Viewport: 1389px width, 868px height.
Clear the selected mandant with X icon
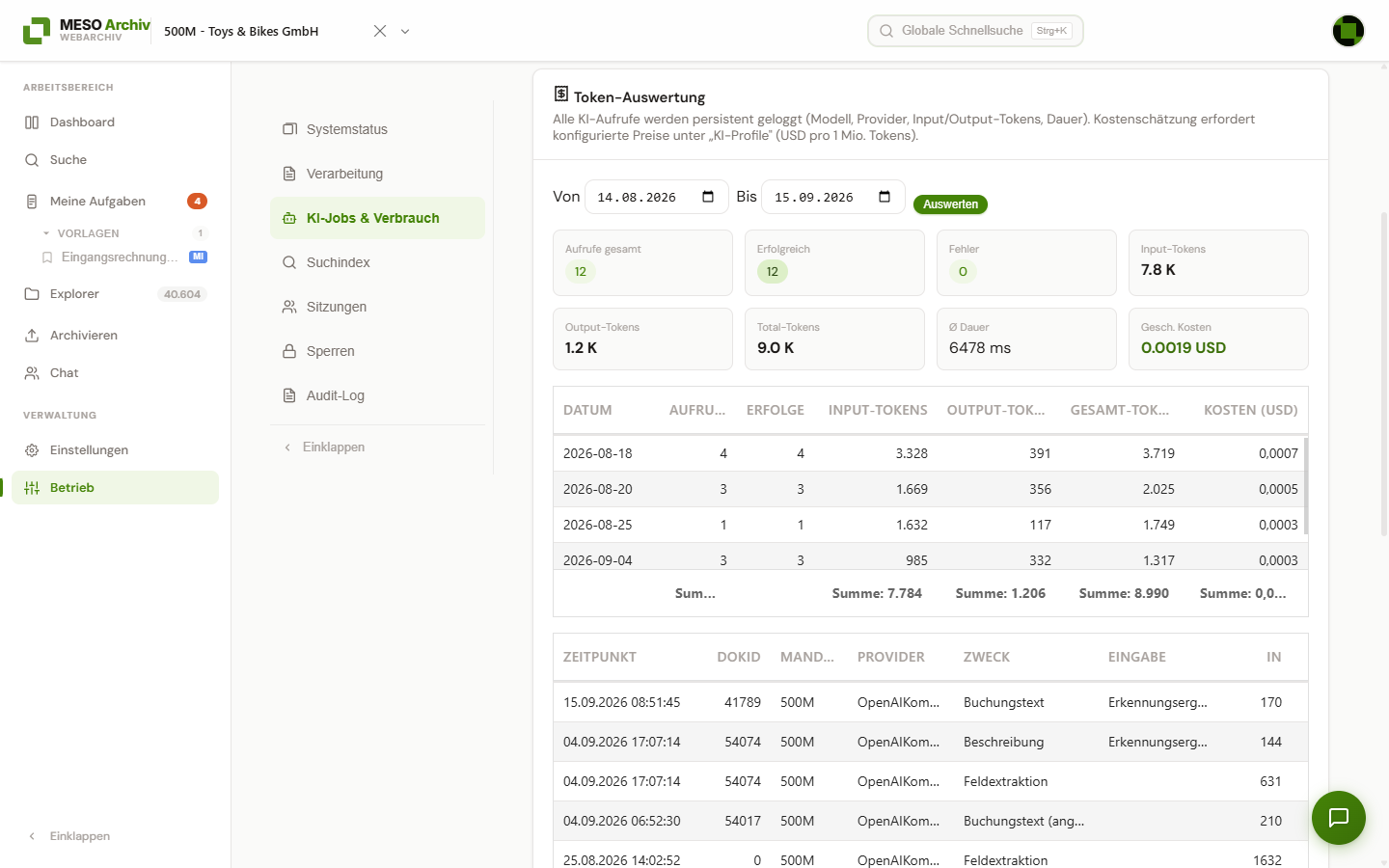(380, 31)
